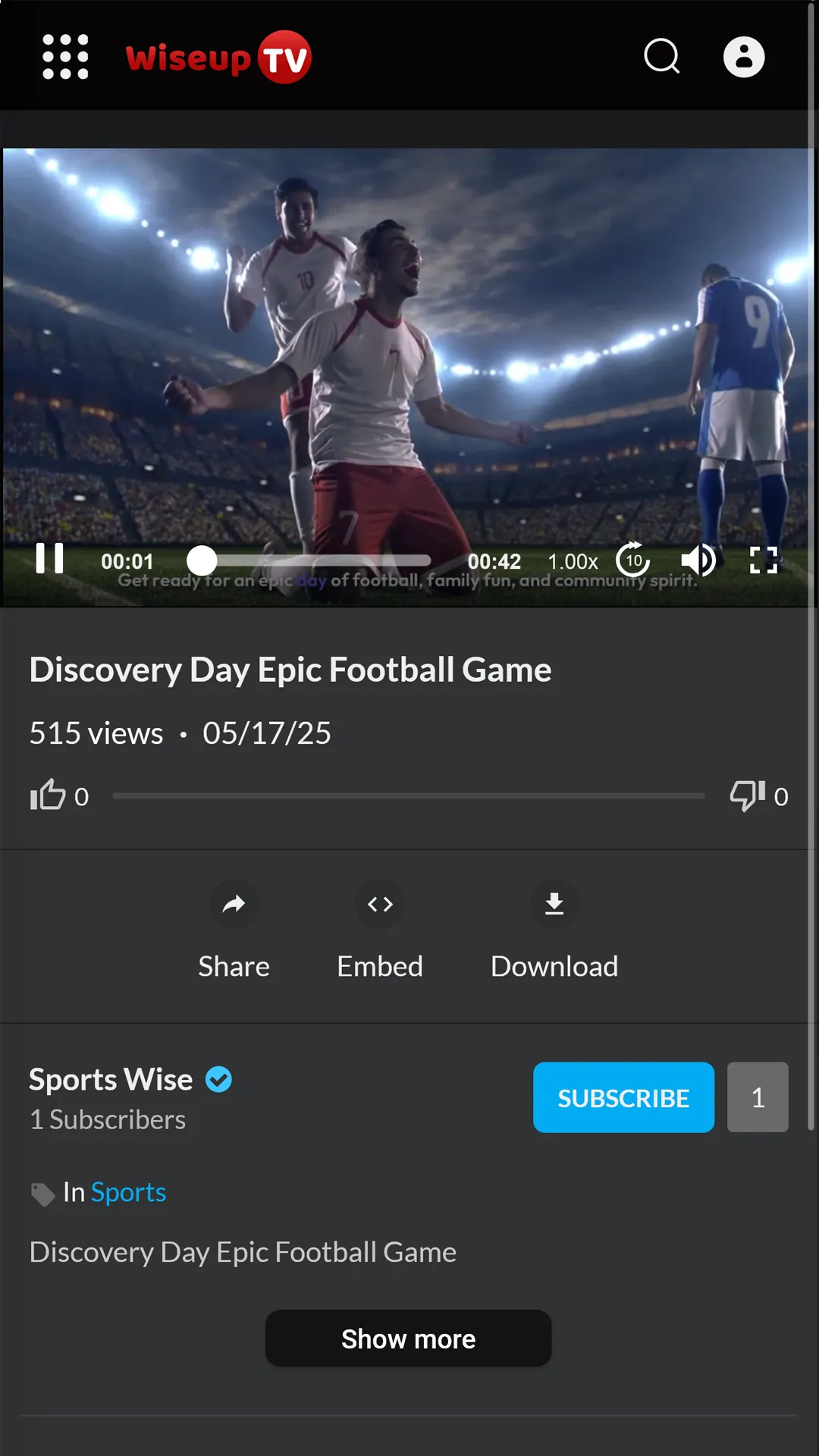819x1456 pixels.
Task: Open the user account profile icon
Action: (744, 57)
